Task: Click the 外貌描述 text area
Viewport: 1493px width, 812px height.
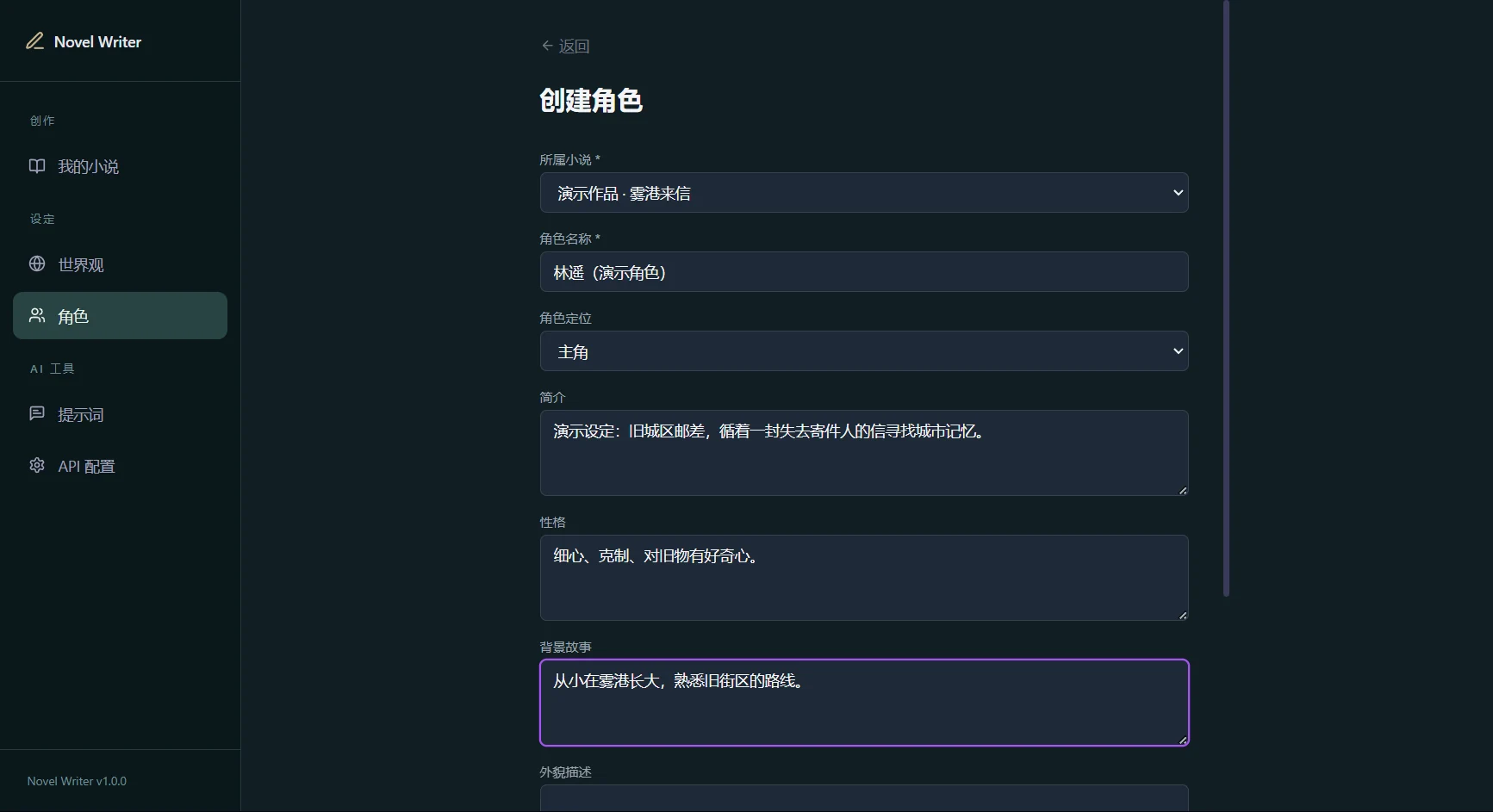Action: click(x=864, y=798)
